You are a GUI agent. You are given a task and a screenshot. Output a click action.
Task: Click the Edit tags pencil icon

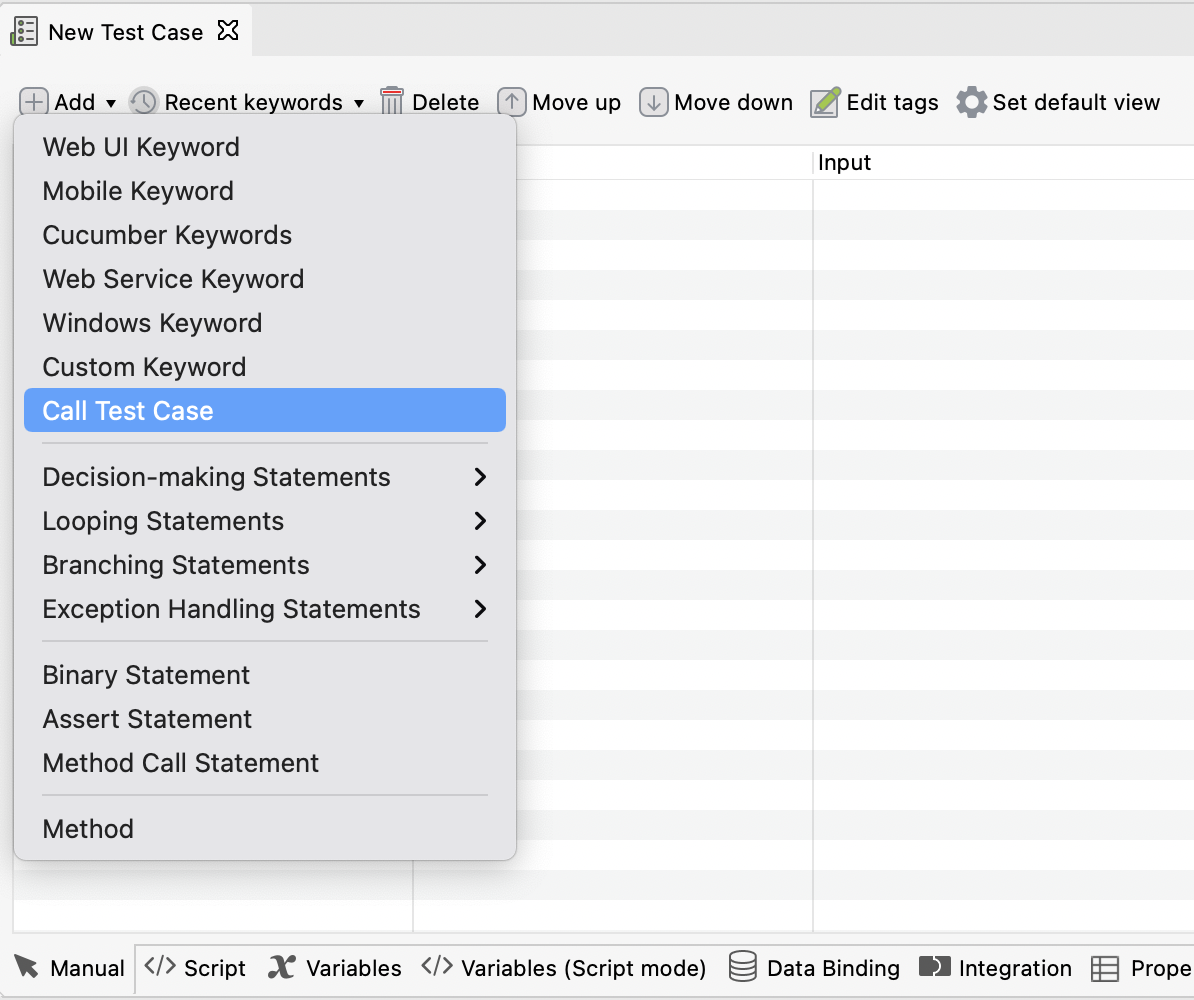(x=824, y=102)
